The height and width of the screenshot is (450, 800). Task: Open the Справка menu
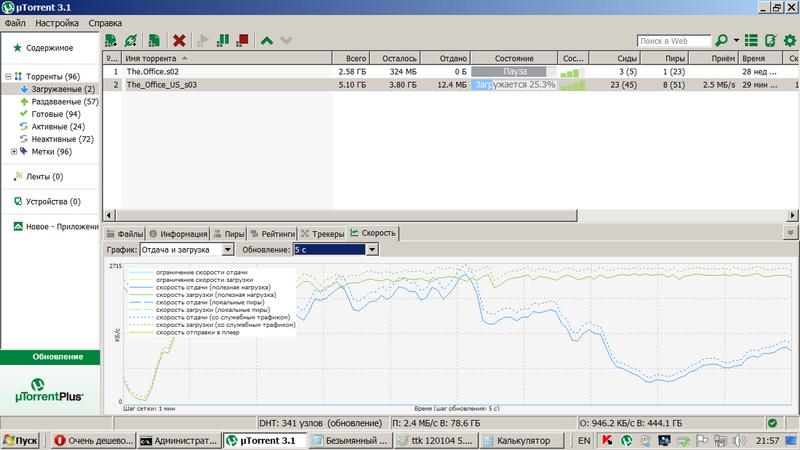(x=105, y=23)
